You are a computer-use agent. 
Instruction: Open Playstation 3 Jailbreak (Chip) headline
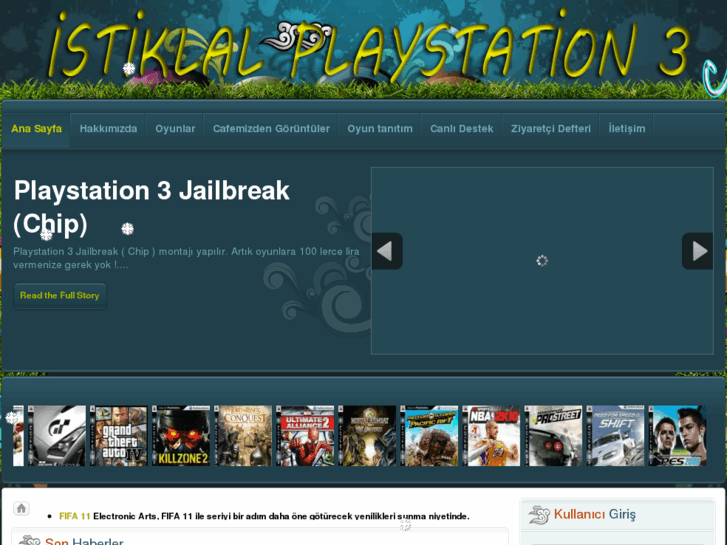click(x=152, y=207)
